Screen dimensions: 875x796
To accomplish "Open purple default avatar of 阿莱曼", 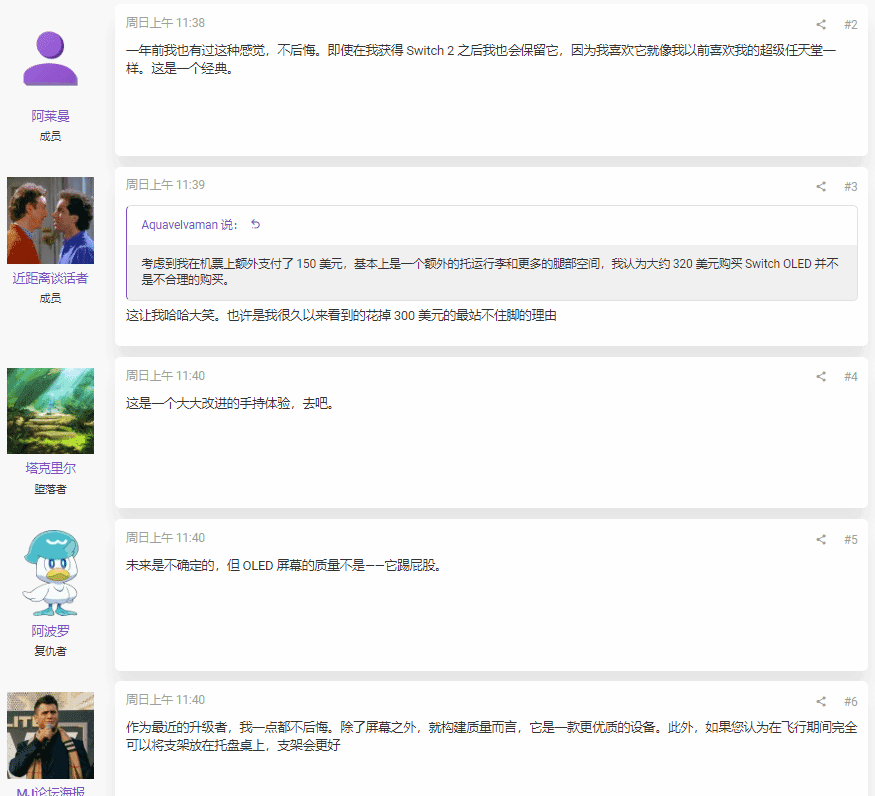I will pos(50,59).
